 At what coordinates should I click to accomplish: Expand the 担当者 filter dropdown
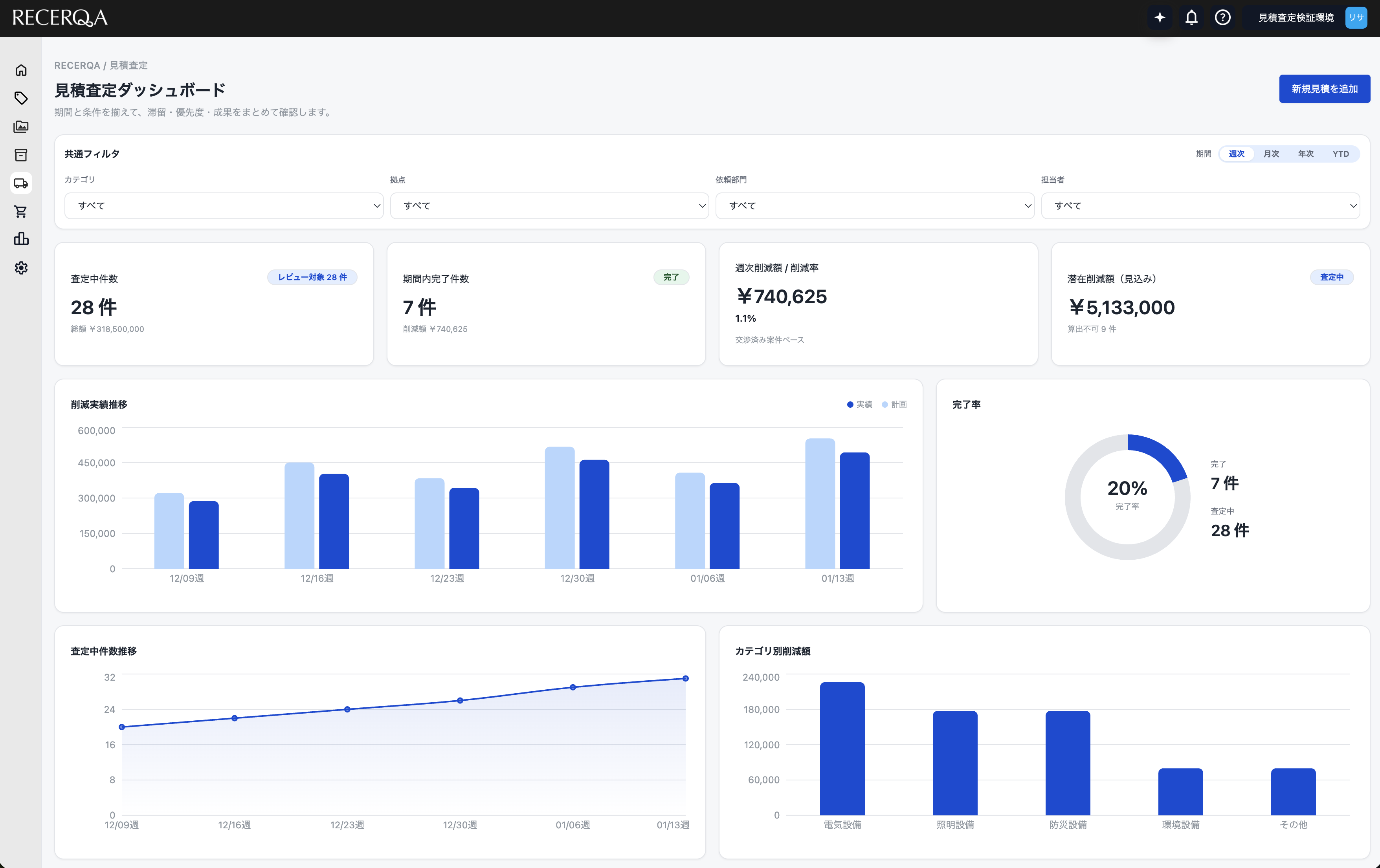pos(1200,206)
